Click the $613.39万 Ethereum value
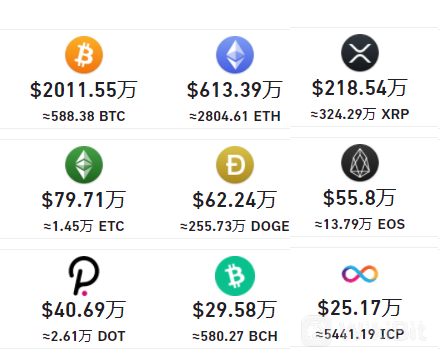This screenshot has height=362, width=440. pos(235,90)
